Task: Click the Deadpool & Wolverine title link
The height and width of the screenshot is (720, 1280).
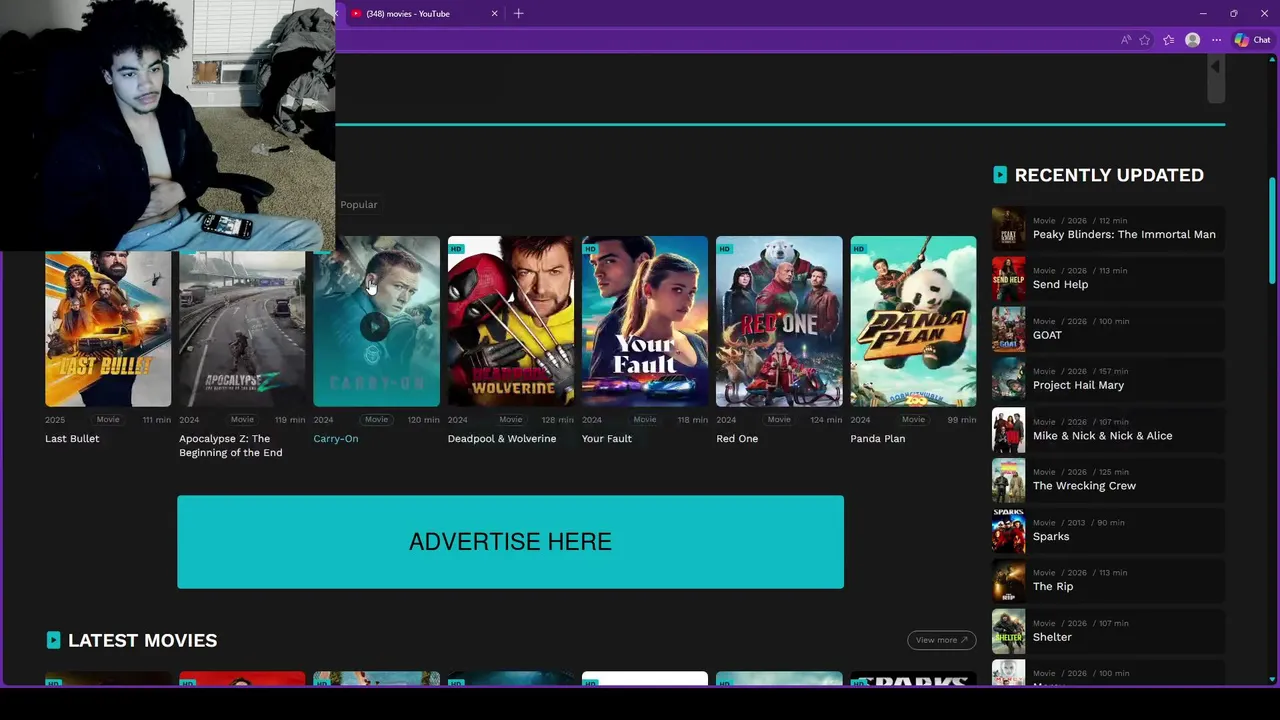Action: point(502,439)
